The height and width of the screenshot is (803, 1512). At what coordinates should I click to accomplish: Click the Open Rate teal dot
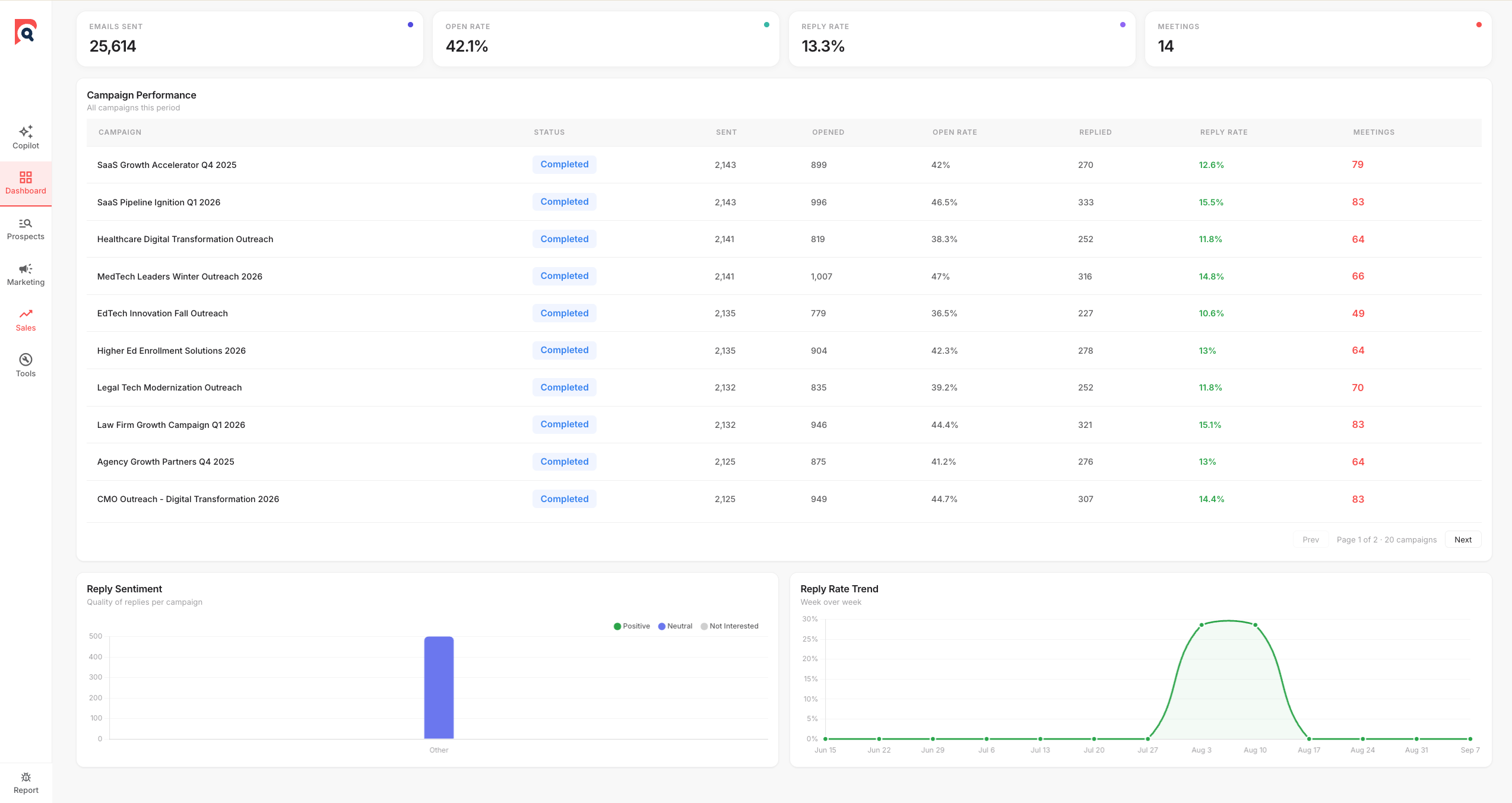[x=766, y=25]
